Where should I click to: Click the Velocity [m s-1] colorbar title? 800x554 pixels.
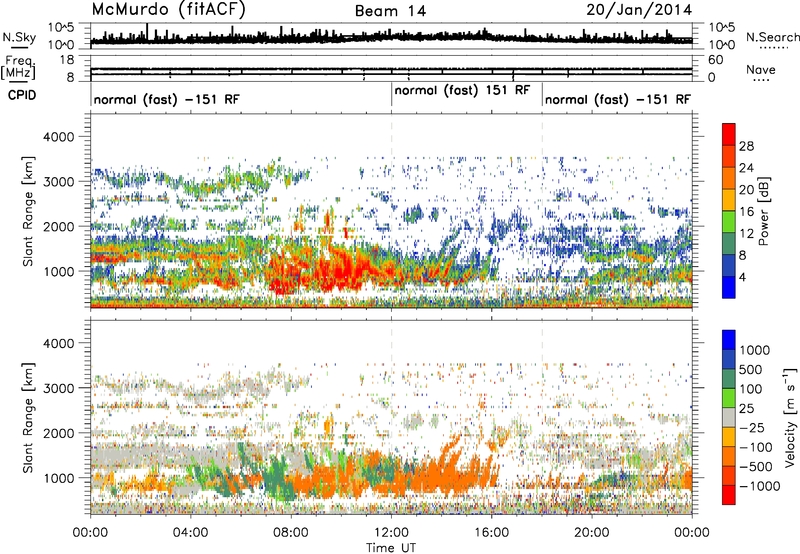point(790,417)
